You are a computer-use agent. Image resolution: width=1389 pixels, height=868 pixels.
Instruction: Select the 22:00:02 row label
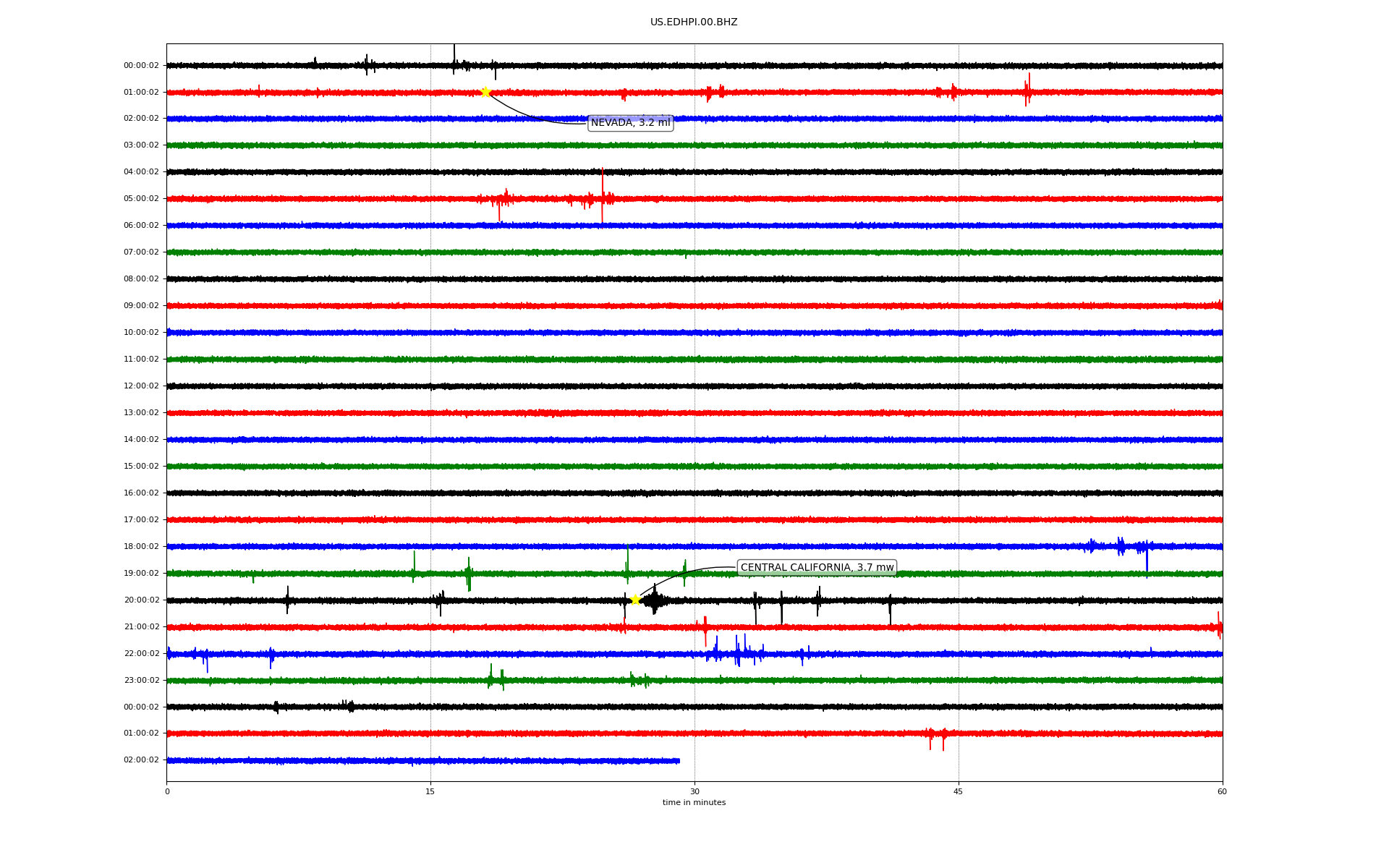pos(141,654)
